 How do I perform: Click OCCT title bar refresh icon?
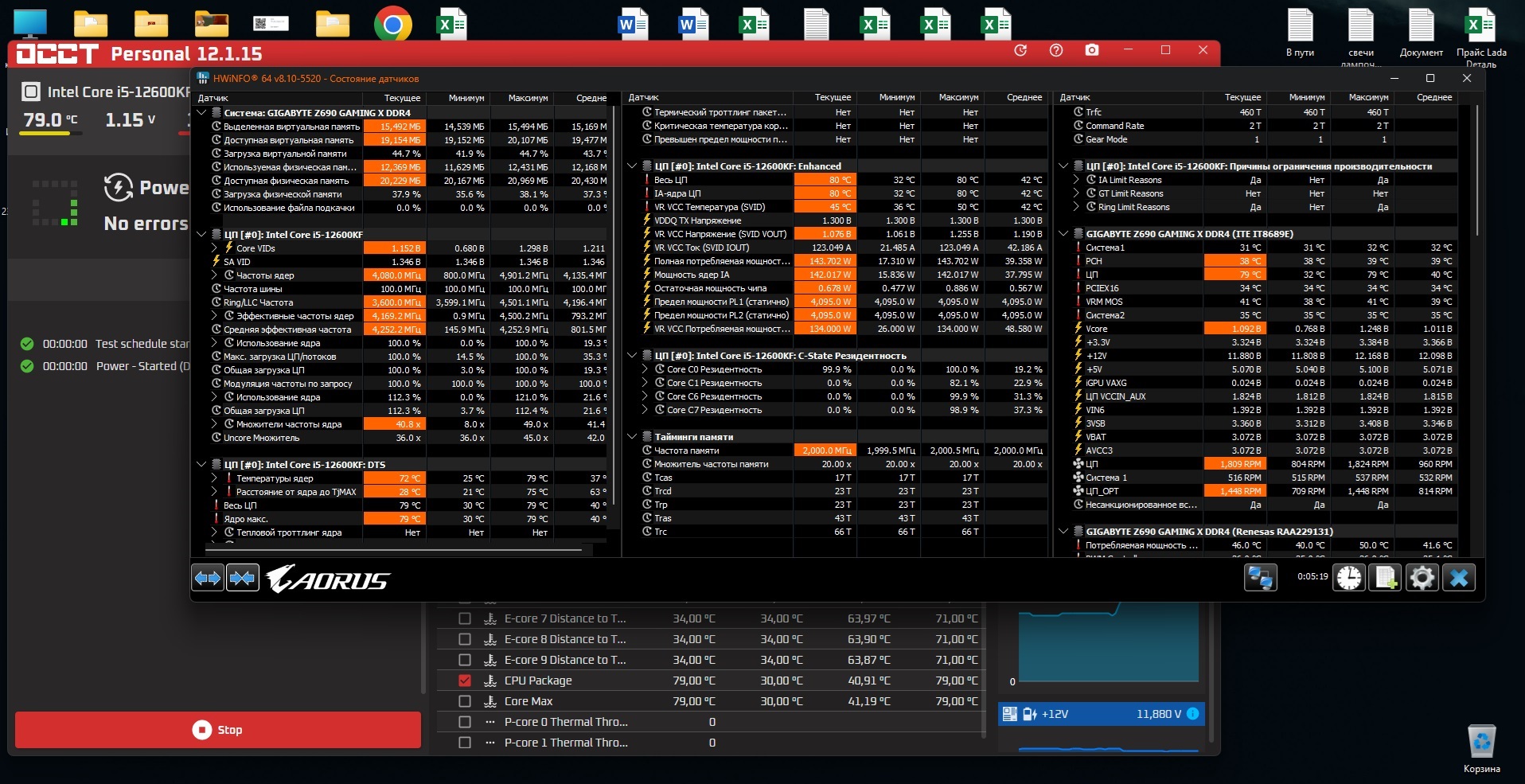[x=1020, y=50]
